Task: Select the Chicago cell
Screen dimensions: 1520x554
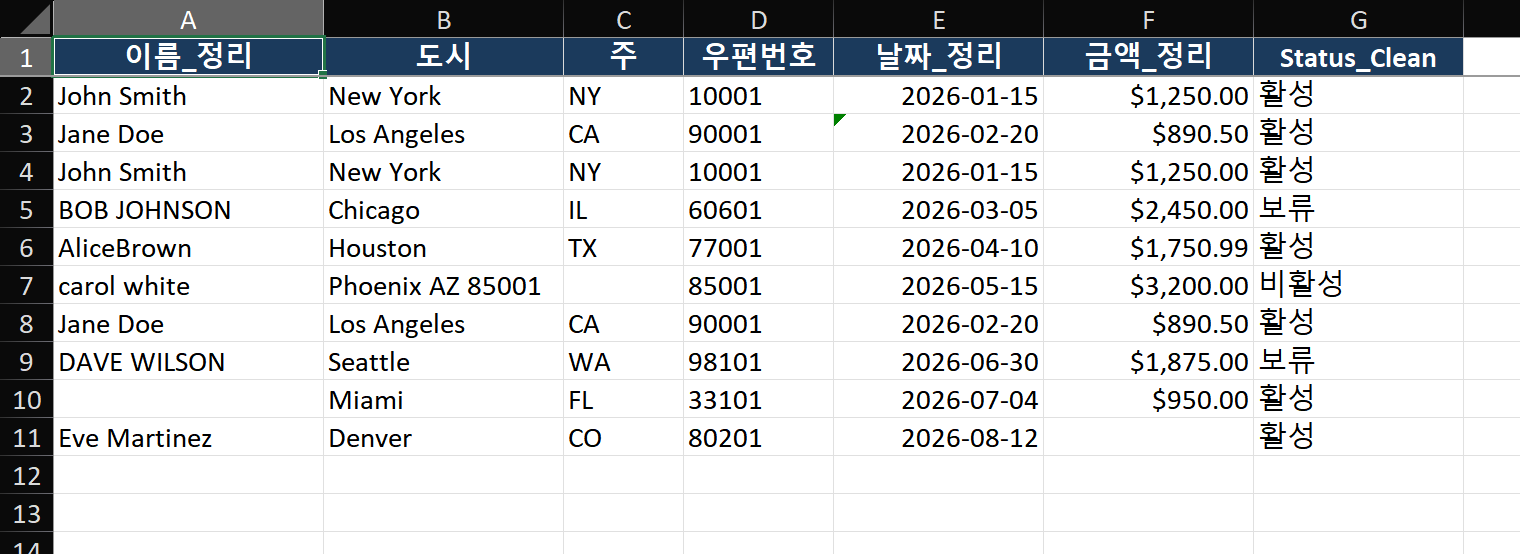Action: click(444, 209)
